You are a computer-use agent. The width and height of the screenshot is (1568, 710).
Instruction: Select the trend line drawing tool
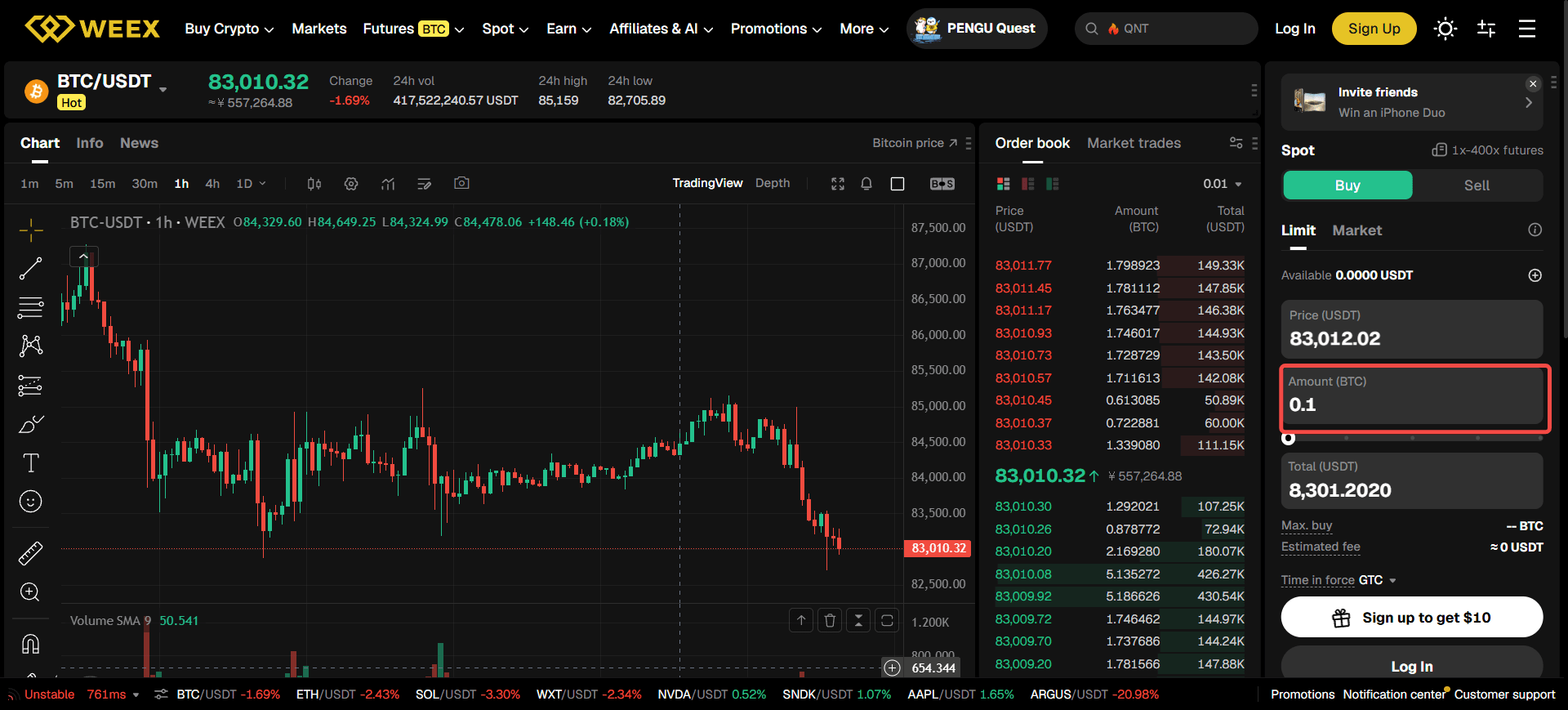tap(31, 269)
